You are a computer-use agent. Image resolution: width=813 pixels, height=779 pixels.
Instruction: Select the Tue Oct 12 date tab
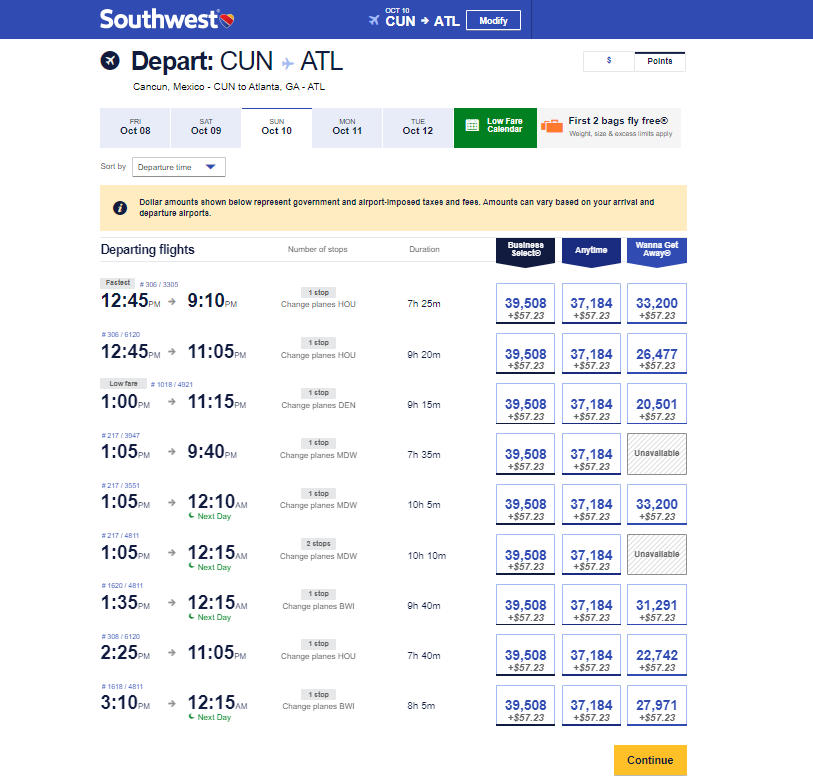pyautogui.click(x=417, y=127)
